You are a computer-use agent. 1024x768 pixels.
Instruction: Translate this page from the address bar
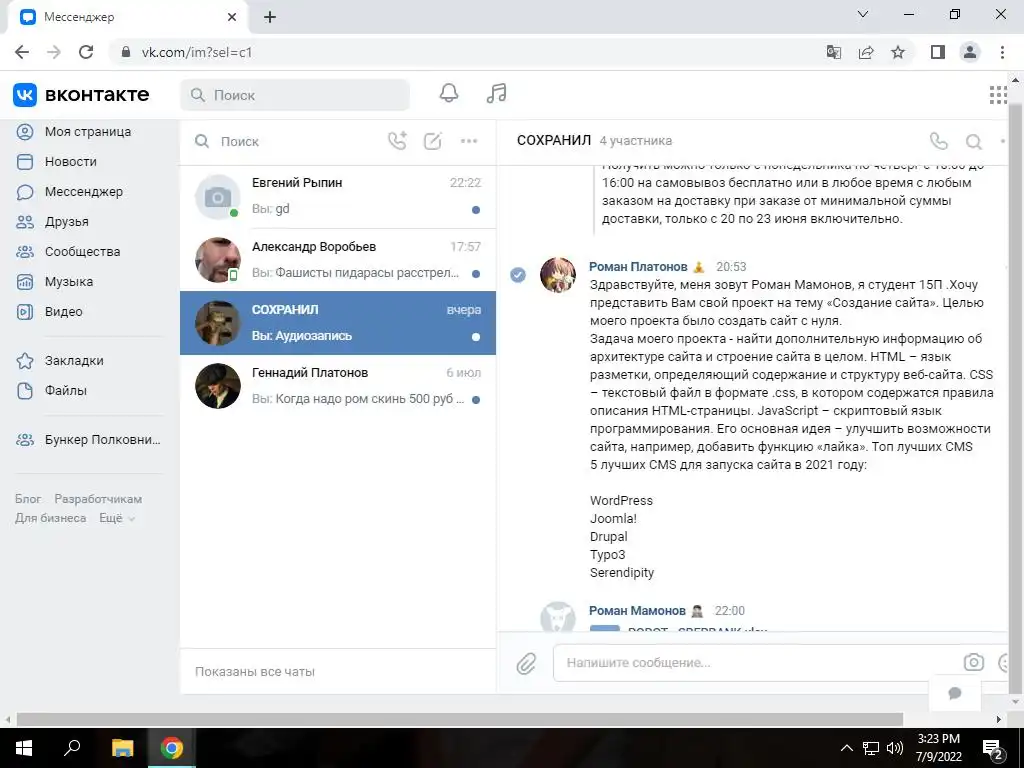coord(834,52)
